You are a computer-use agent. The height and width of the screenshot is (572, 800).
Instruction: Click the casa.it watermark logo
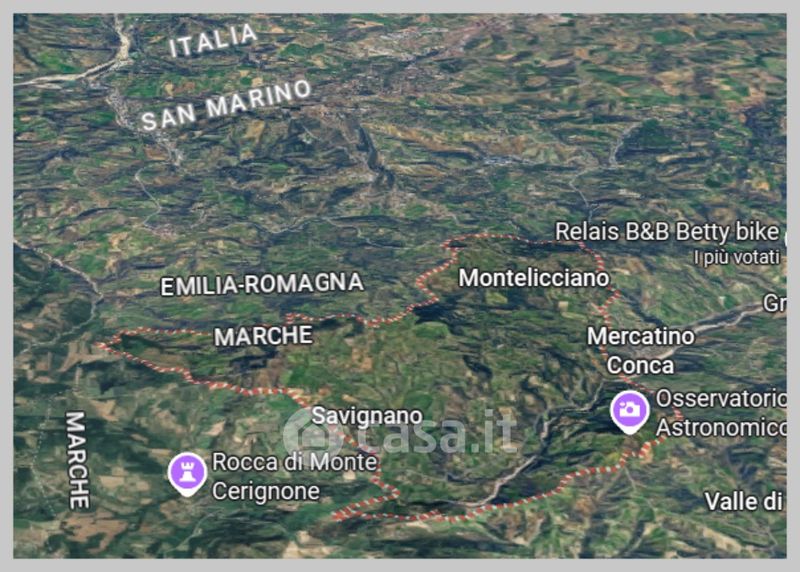point(401,433)
